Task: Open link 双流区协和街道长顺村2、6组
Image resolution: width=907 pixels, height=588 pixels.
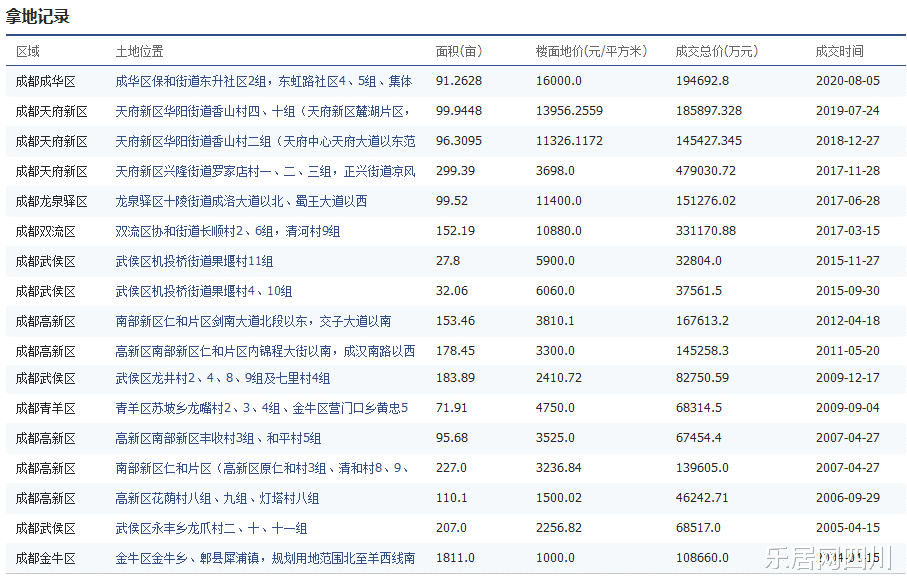Action: click(x=228, y=232)
